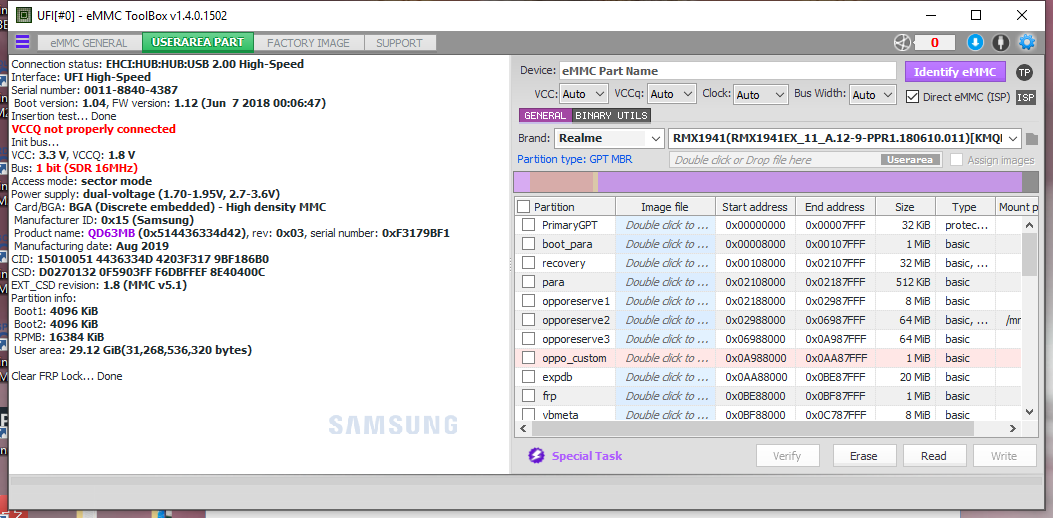This screenshot has width=1053, height=518.
Task: Check the para partition checkbox
Action: 529,282
